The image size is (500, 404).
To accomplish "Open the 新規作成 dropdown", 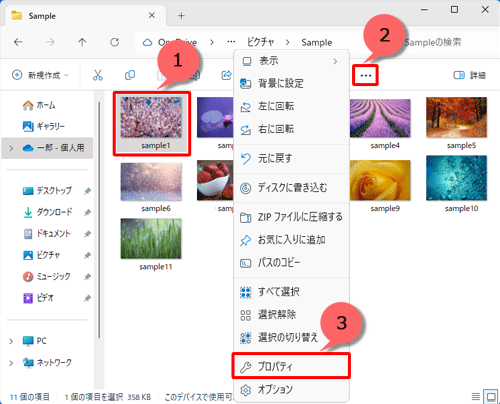I will point(40,75).
